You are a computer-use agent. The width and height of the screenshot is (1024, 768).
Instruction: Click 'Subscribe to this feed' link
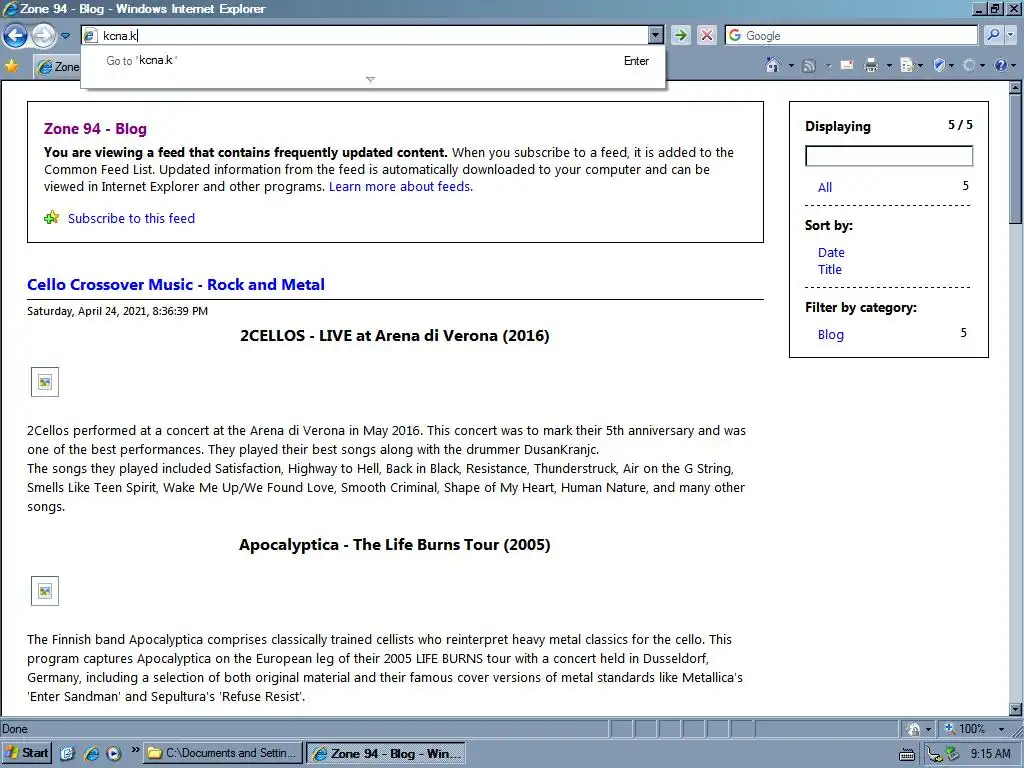(x=131, y=218)
